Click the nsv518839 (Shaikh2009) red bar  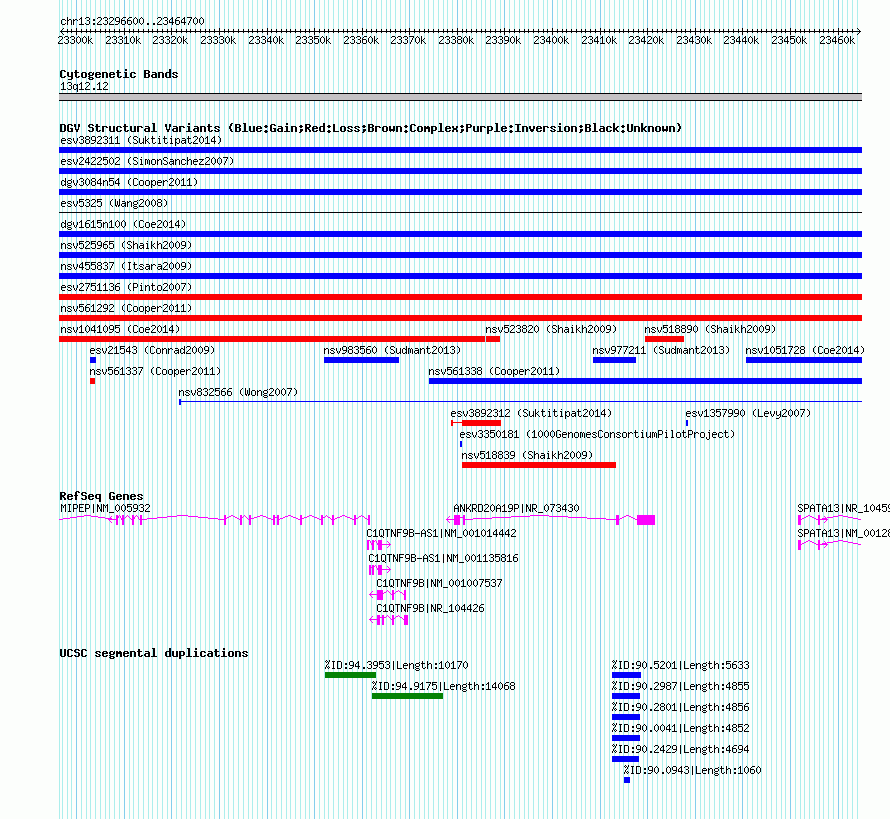coord(539,465)
